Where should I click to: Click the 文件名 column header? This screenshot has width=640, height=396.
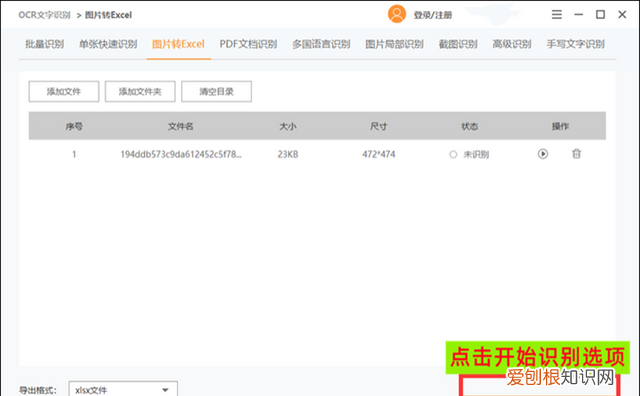181,126
